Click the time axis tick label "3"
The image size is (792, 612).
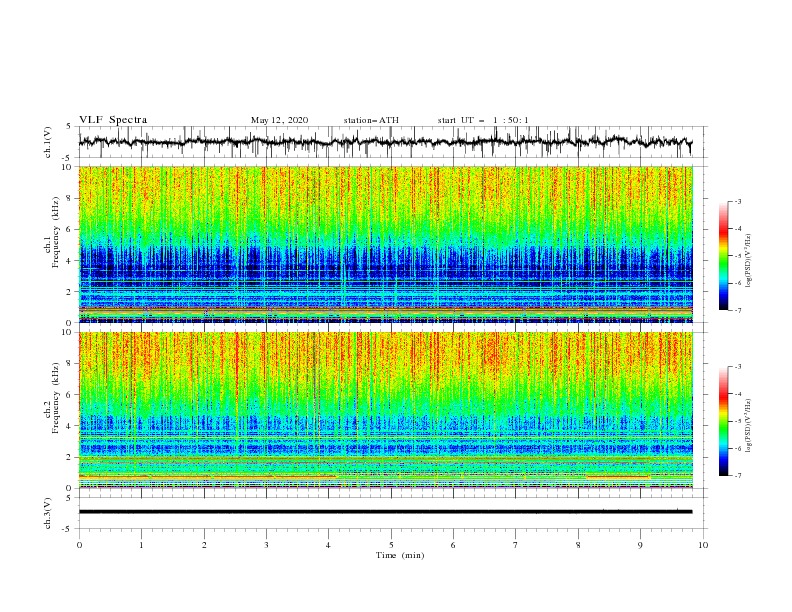pos(266,545)
